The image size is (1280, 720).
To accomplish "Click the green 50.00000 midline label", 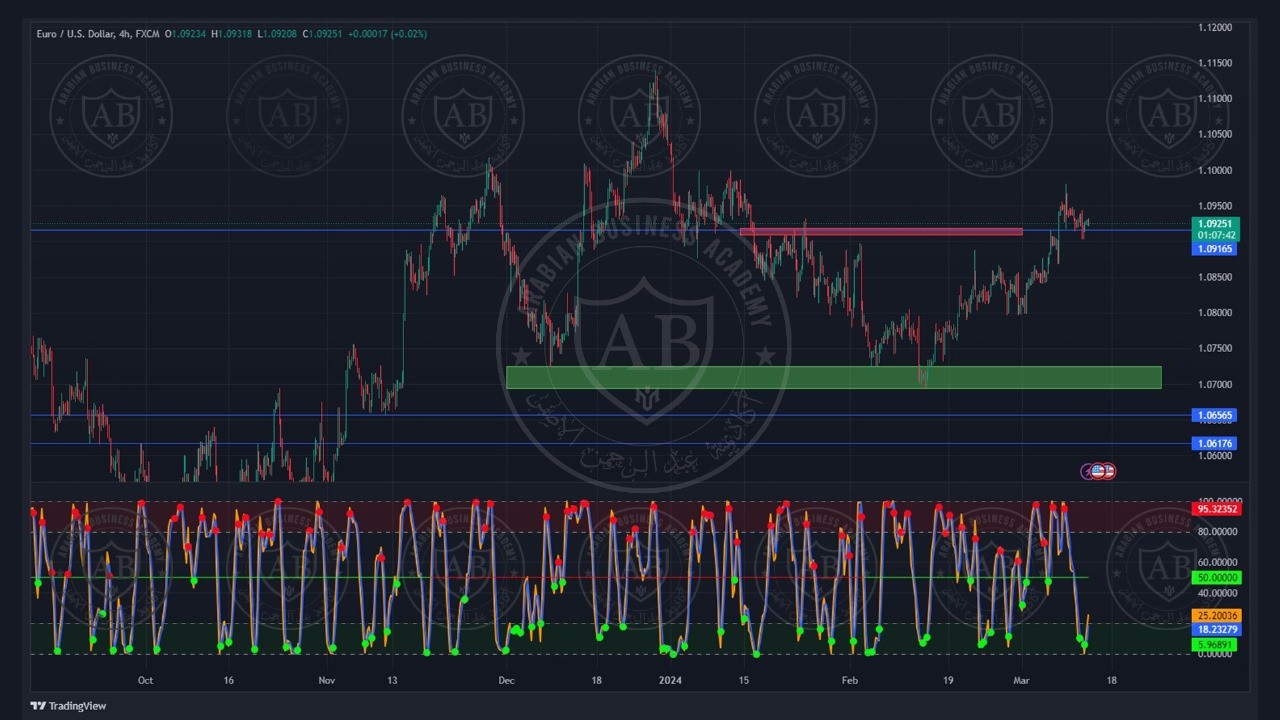I will click(1216, 578).
